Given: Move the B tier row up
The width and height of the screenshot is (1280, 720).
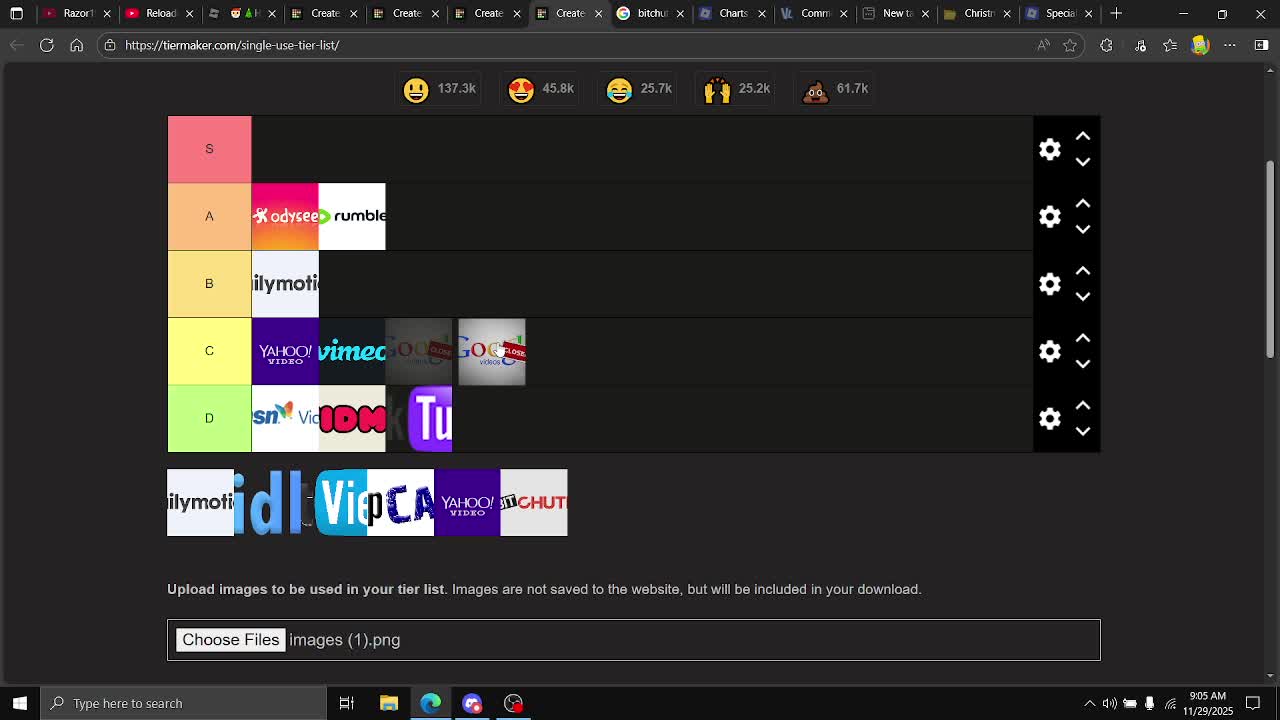Looking at the screenshot, I should 1083,269.
